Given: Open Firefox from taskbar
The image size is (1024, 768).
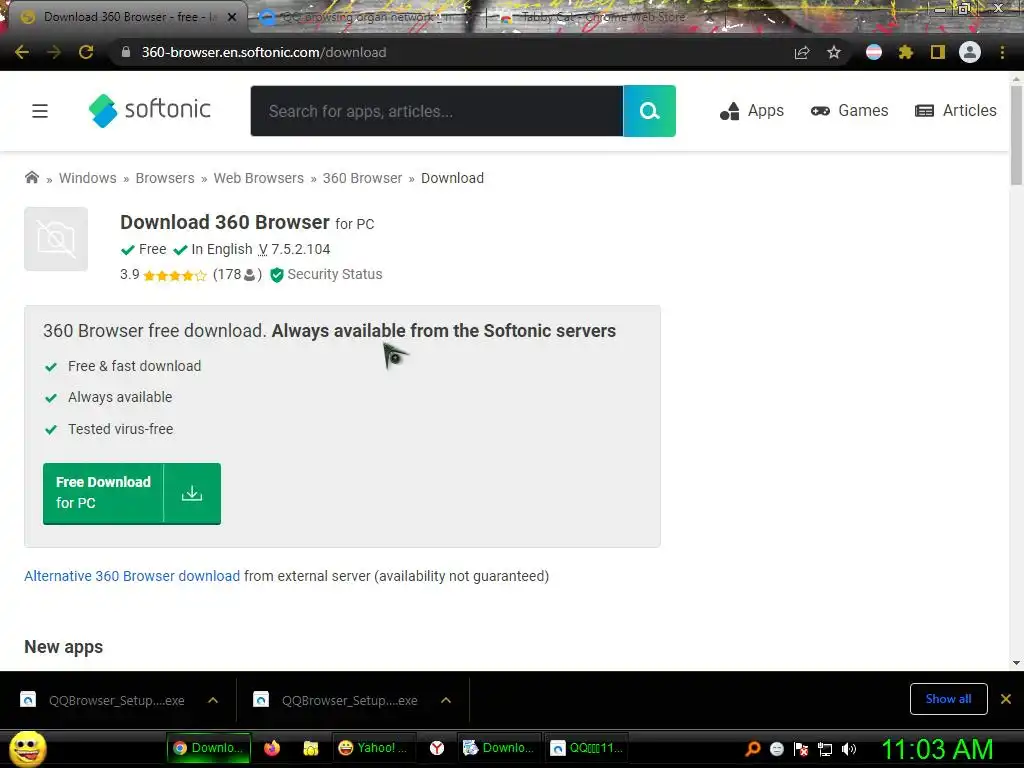Looking at the screenshot, I should [x=272, y=748].
